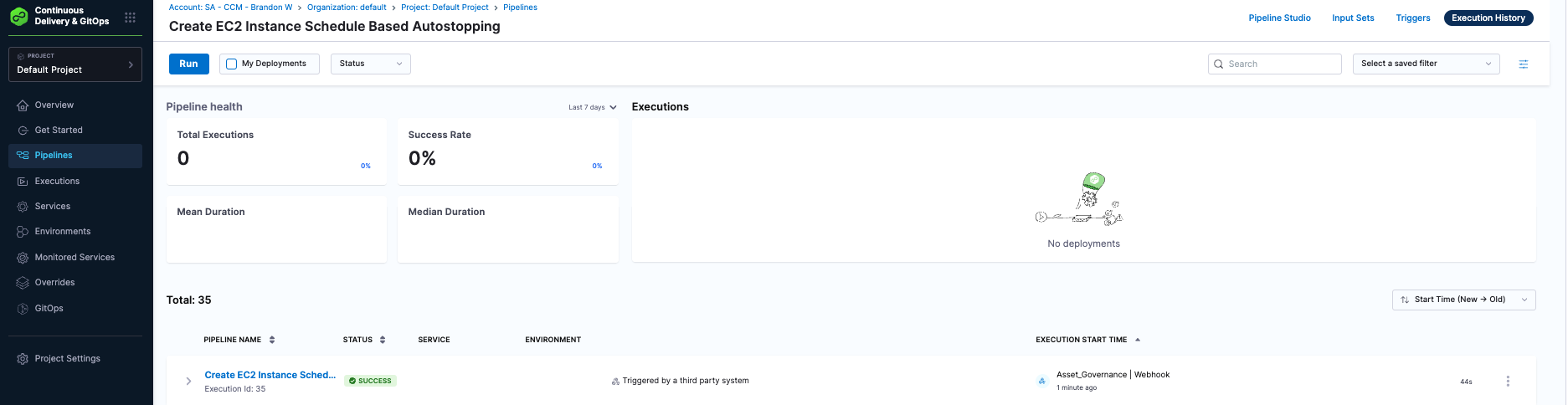Image resolution: width=1568 pixels, height=405 pixels.
Task: Switch to the Pipeline Studio tab
Action: 1279,18
